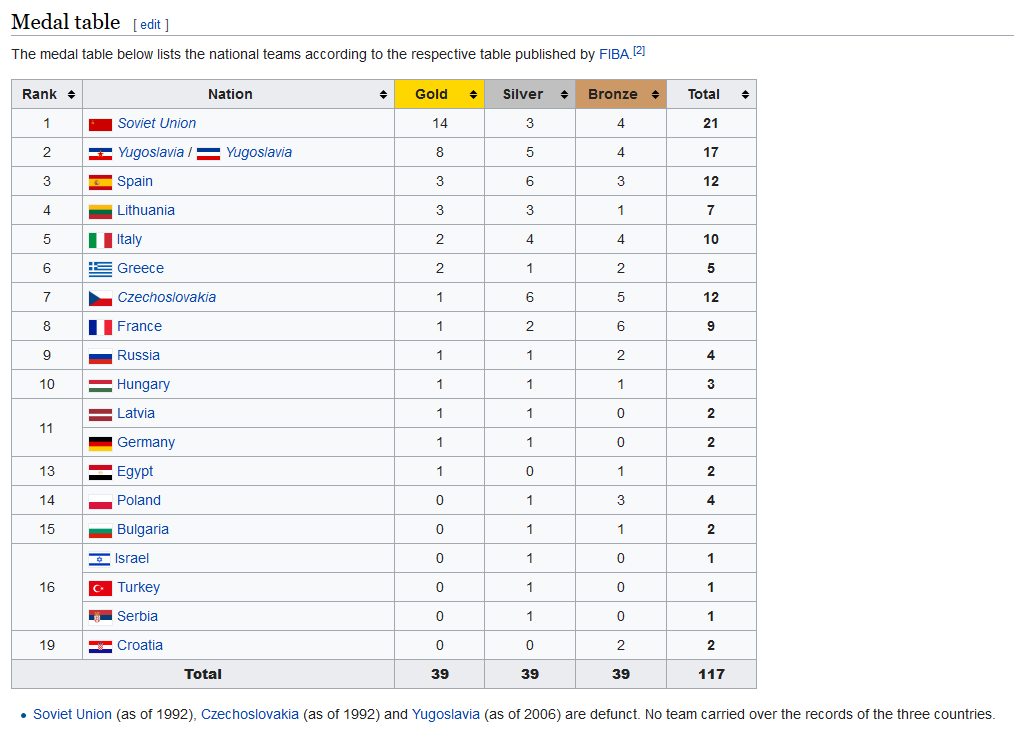Click the Spain flag icon
The height and width of the screenshot is (733, 1014).
click(x=100, y=182)
